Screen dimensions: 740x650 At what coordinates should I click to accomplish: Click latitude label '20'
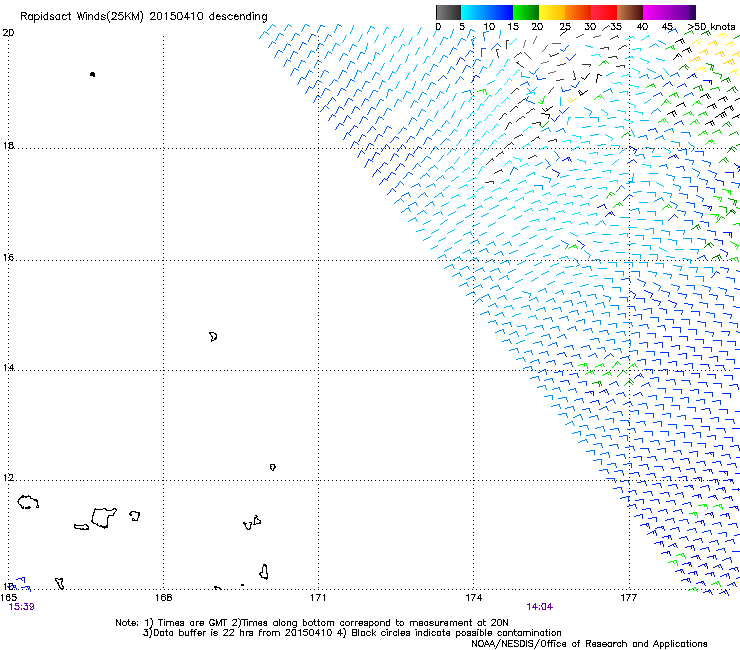tap(8, 33)
